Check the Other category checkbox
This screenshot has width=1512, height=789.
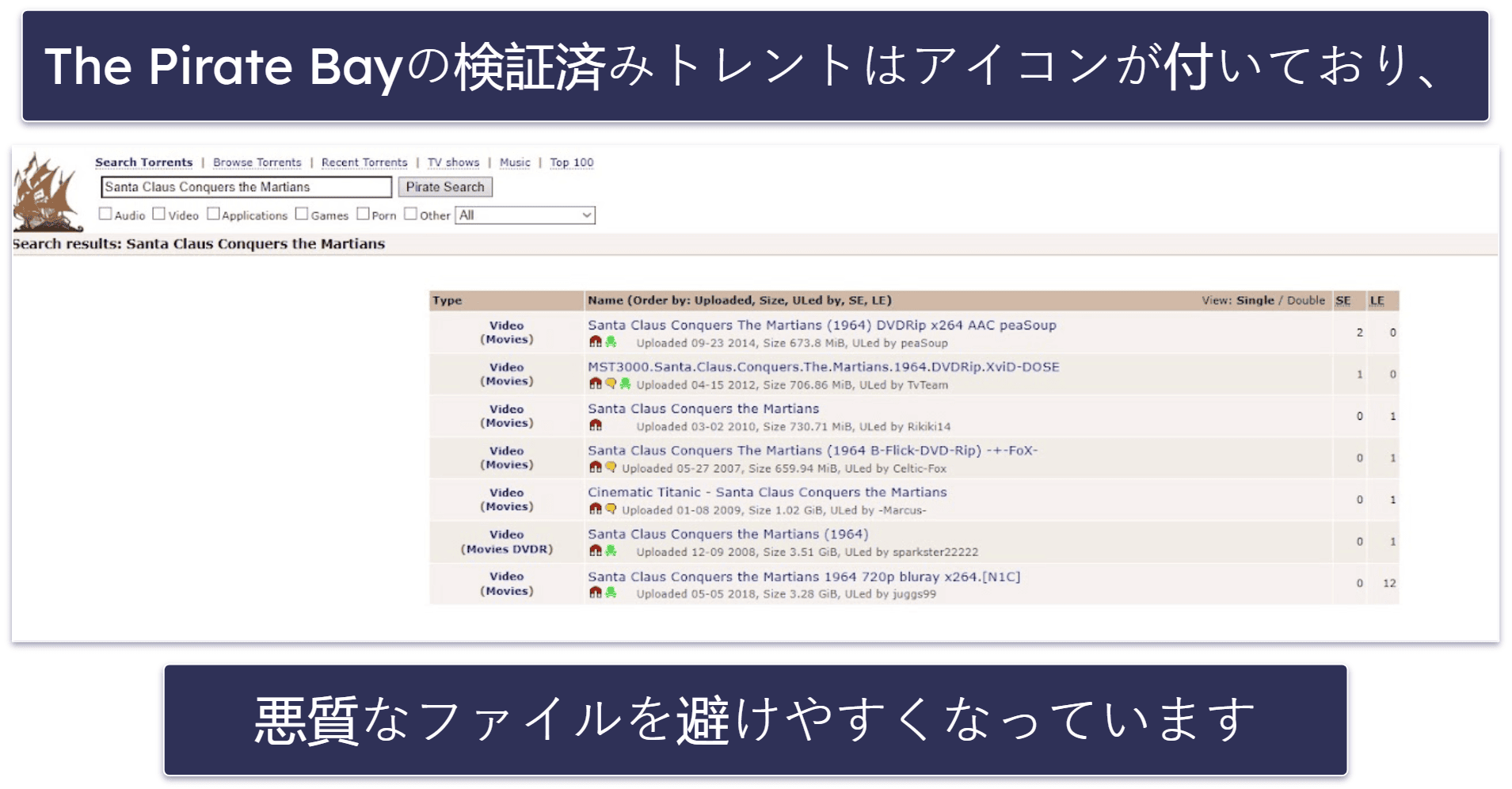pos(410,214)
